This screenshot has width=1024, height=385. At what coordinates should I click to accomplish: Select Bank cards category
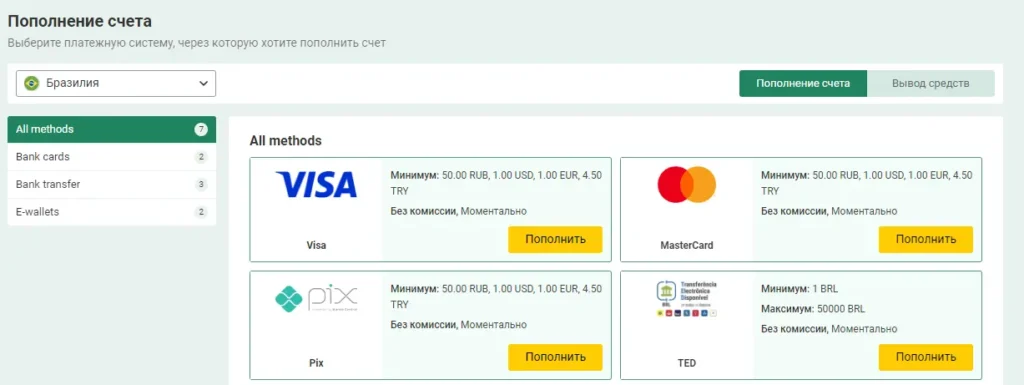coord(112,157)
